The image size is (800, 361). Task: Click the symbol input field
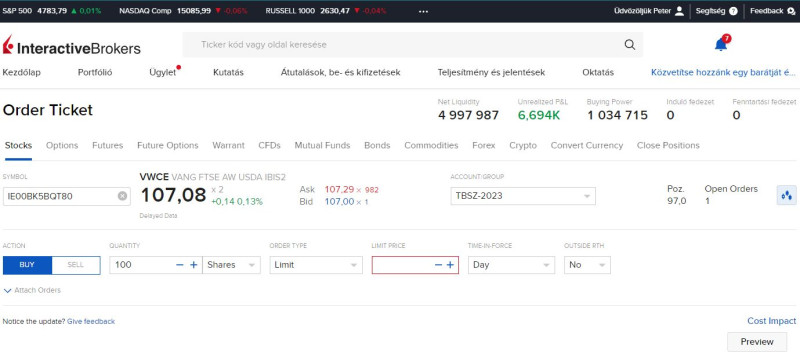point(66,196)
